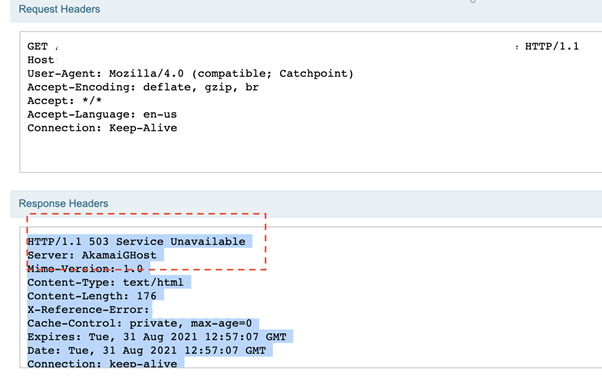Screen dimensions: 602x379
Task: Click the response Connection: keep-alive line
Action: (x=102, y=363)
